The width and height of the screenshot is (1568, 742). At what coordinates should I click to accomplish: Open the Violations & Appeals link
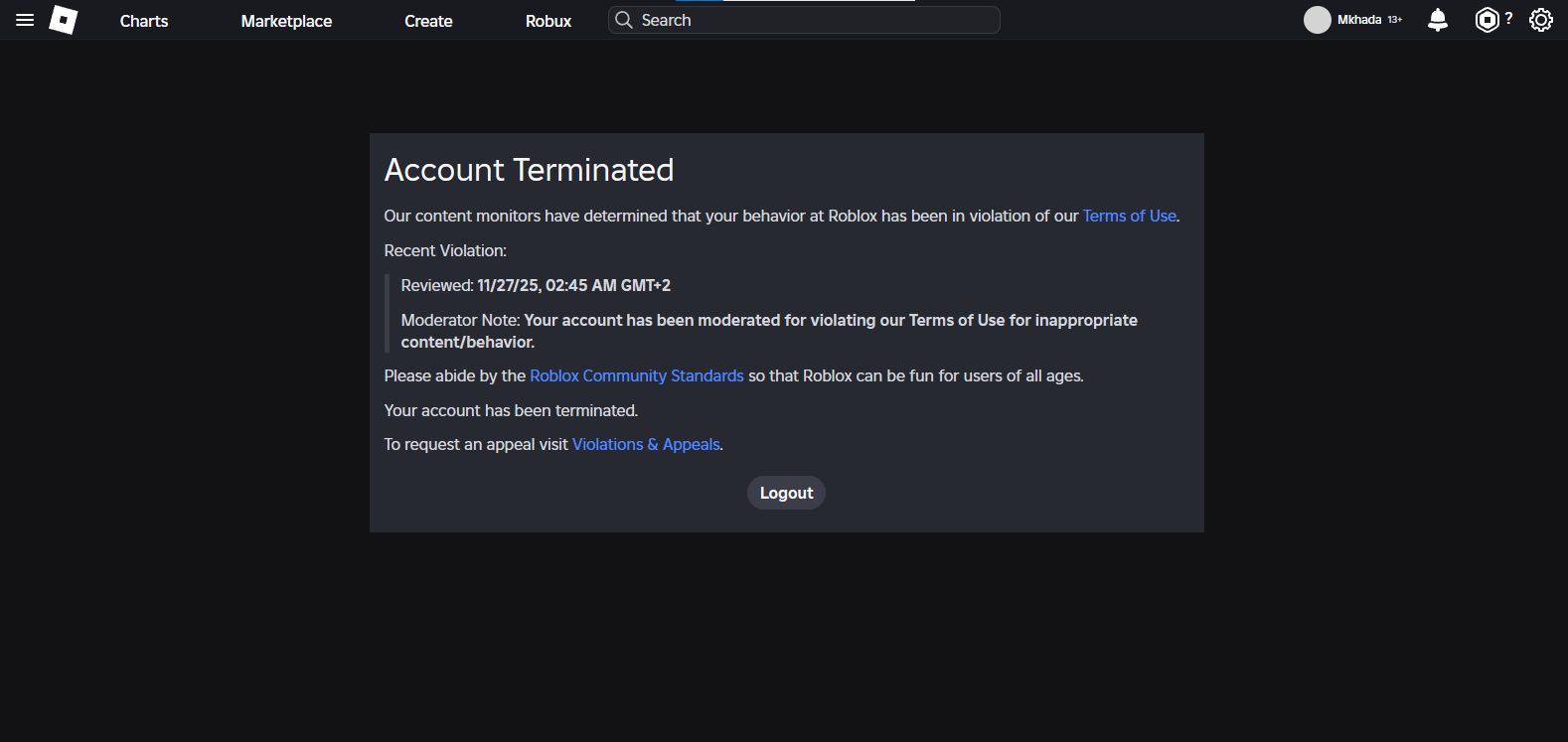pyautogui.click(x=646, y=444)
